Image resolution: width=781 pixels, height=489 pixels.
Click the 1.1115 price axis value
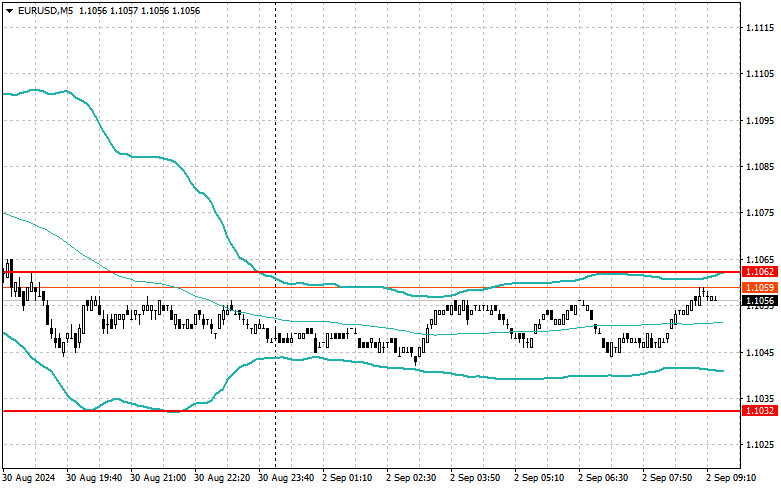click(x=761, y=27)
